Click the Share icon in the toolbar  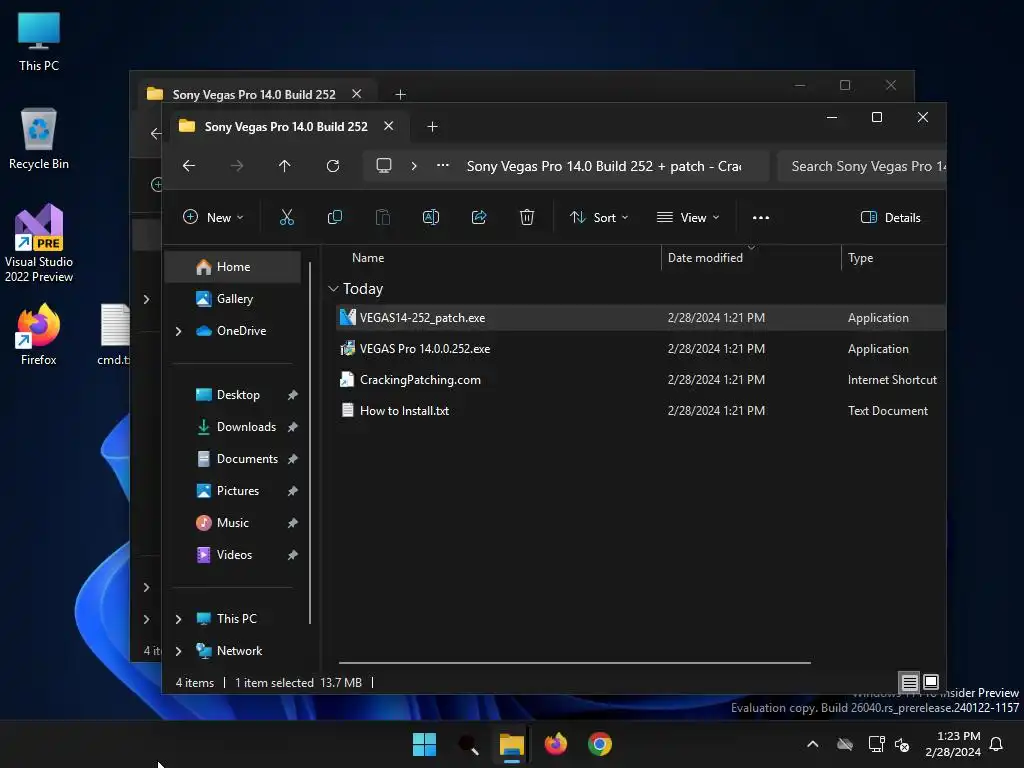pos(479,217)
